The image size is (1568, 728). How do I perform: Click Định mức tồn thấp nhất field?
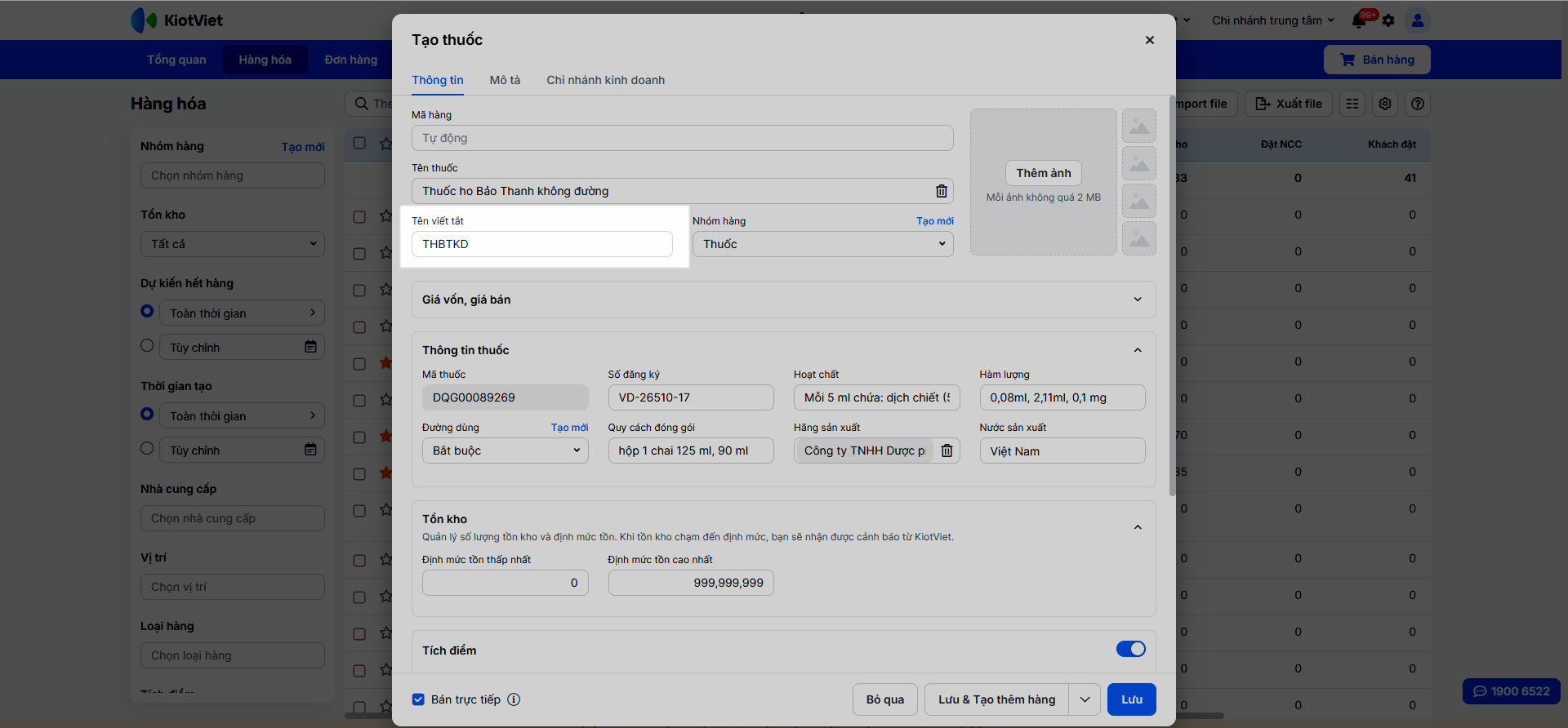505,583
